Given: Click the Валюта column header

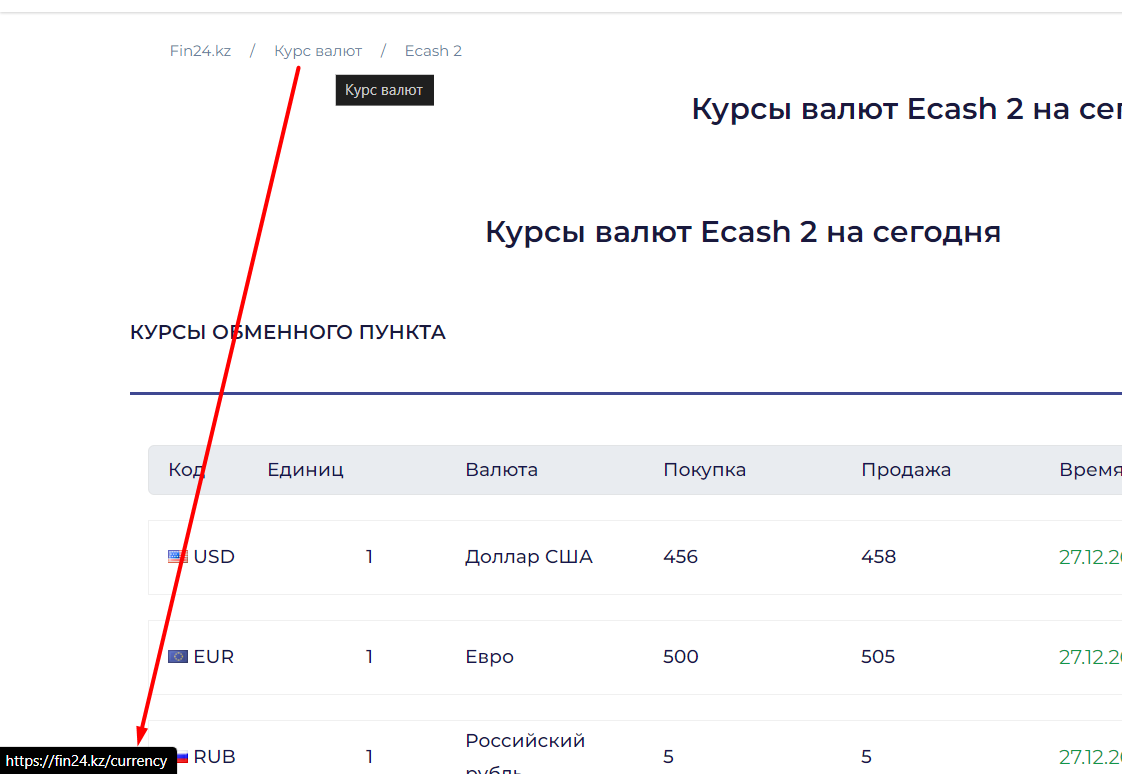Looking at the screenshot, I should 502,470.
